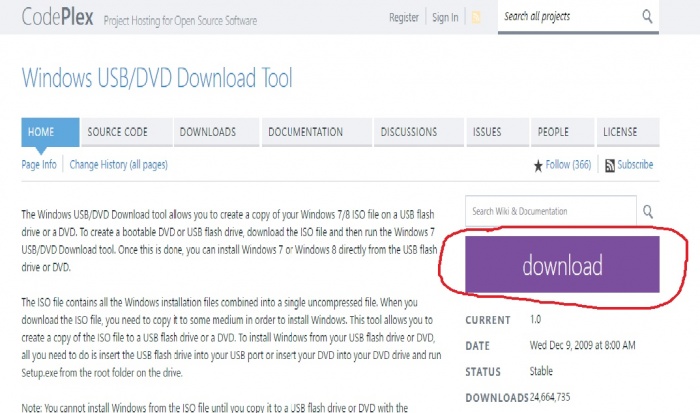Open the DISCUSSIONS tab

[x=419, y=132]
